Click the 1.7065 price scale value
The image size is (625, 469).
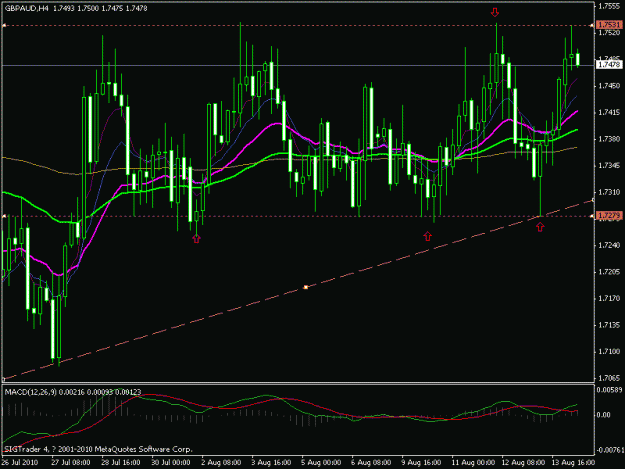coord(609,378)
